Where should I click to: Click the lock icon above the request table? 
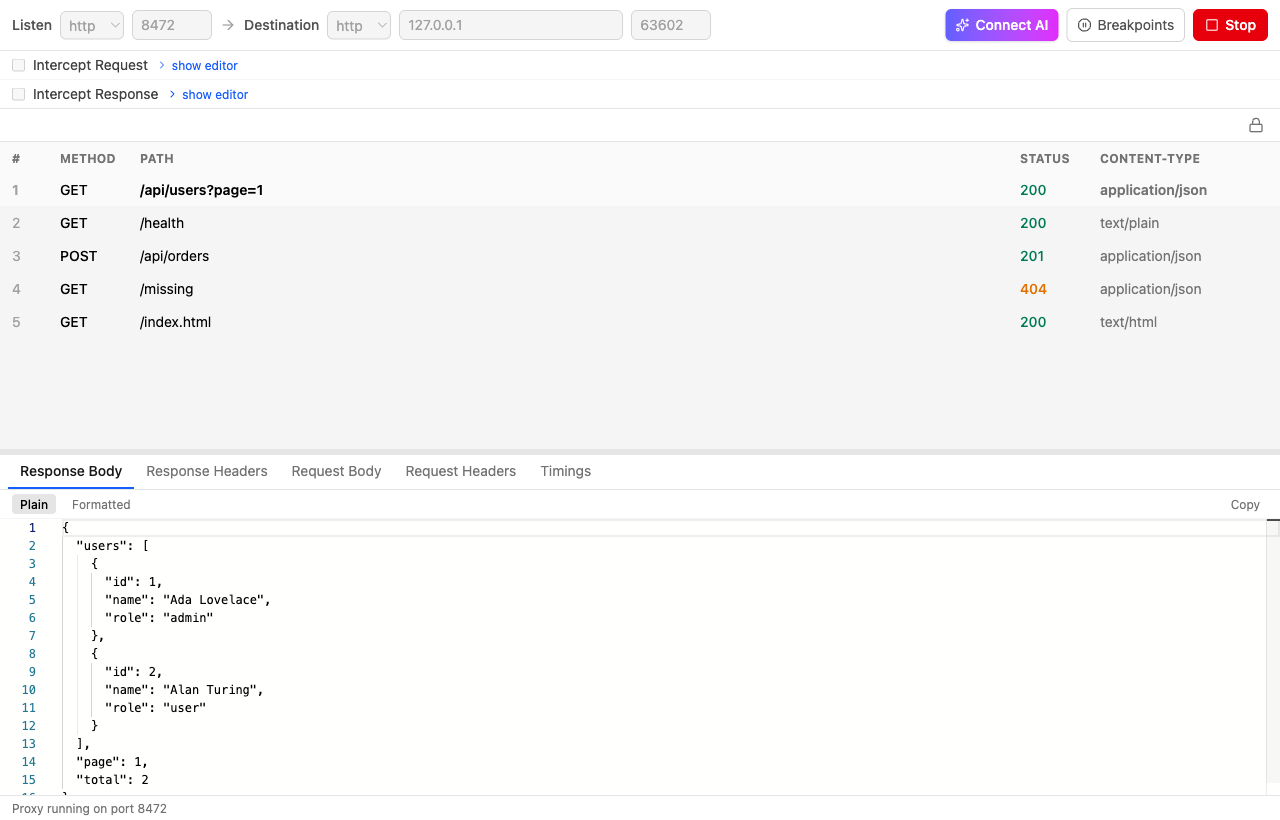point(1256,125)
